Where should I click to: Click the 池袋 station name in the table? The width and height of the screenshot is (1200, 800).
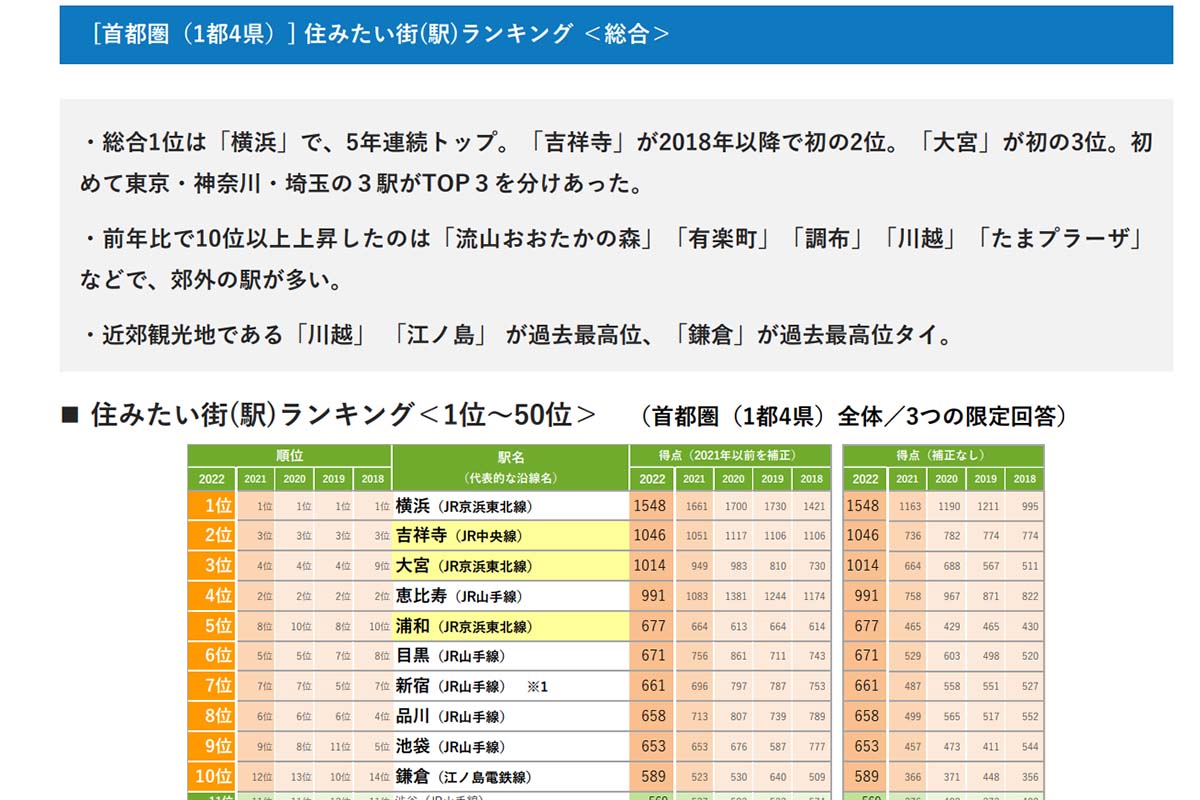[x=413, y=746]
